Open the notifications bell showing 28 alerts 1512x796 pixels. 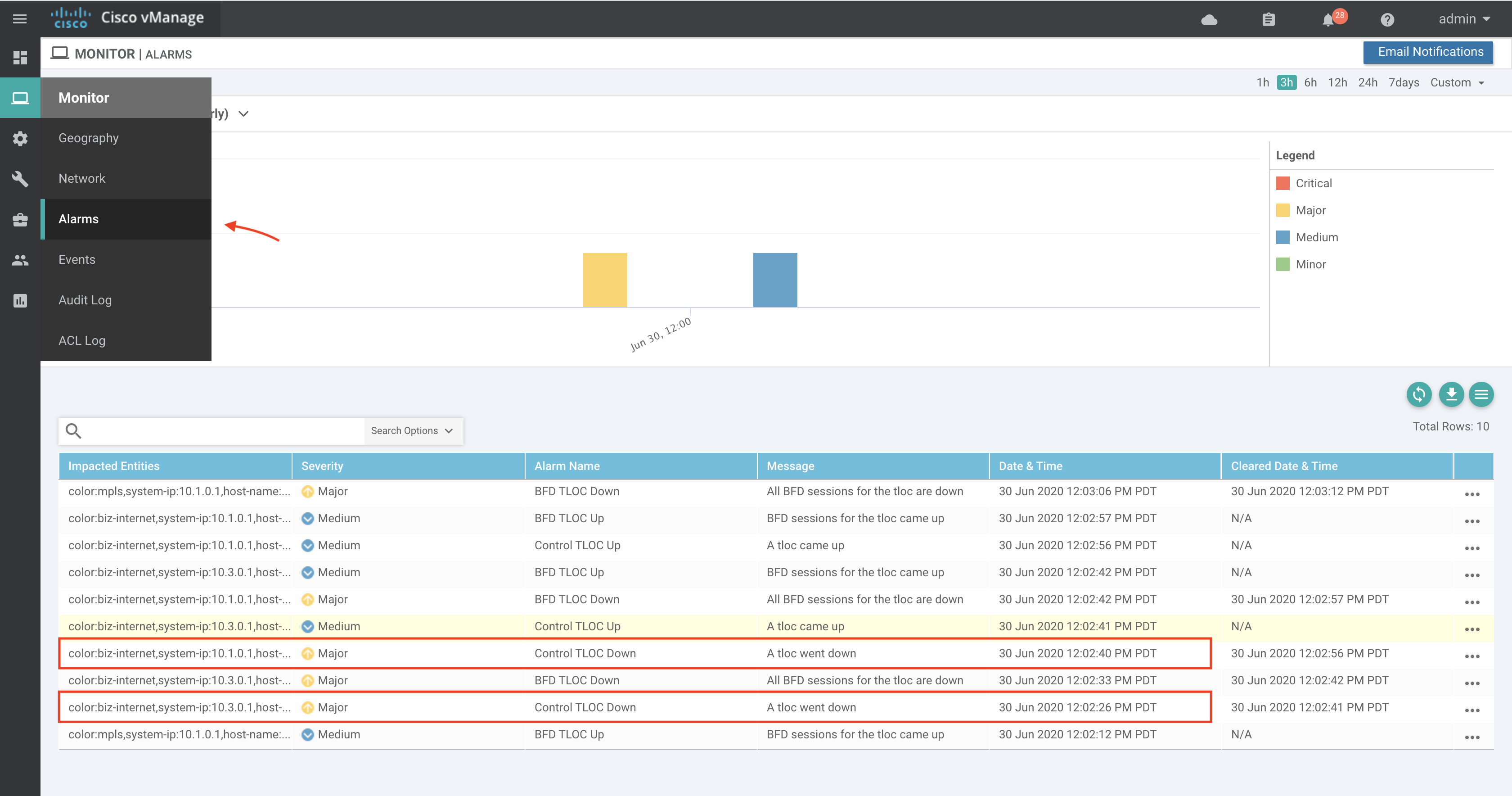(x=1327, y=19)
